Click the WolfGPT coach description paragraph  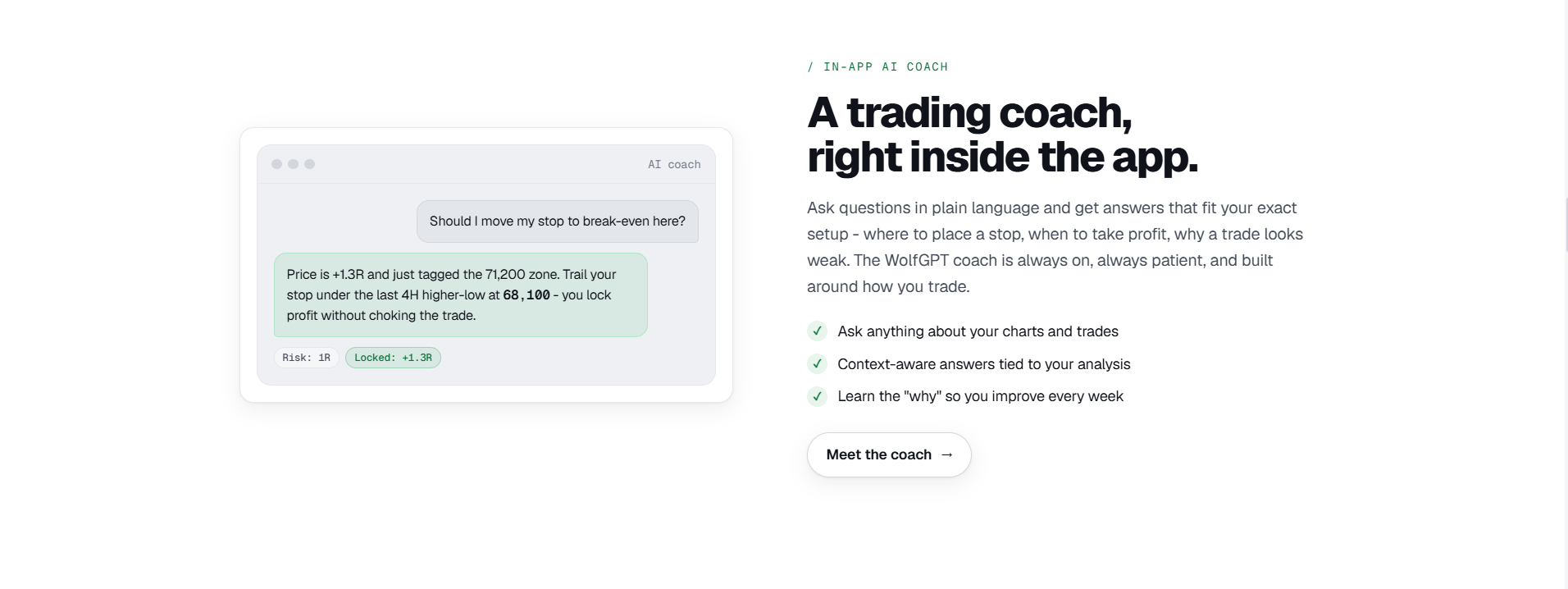[x=1055, y=247]
